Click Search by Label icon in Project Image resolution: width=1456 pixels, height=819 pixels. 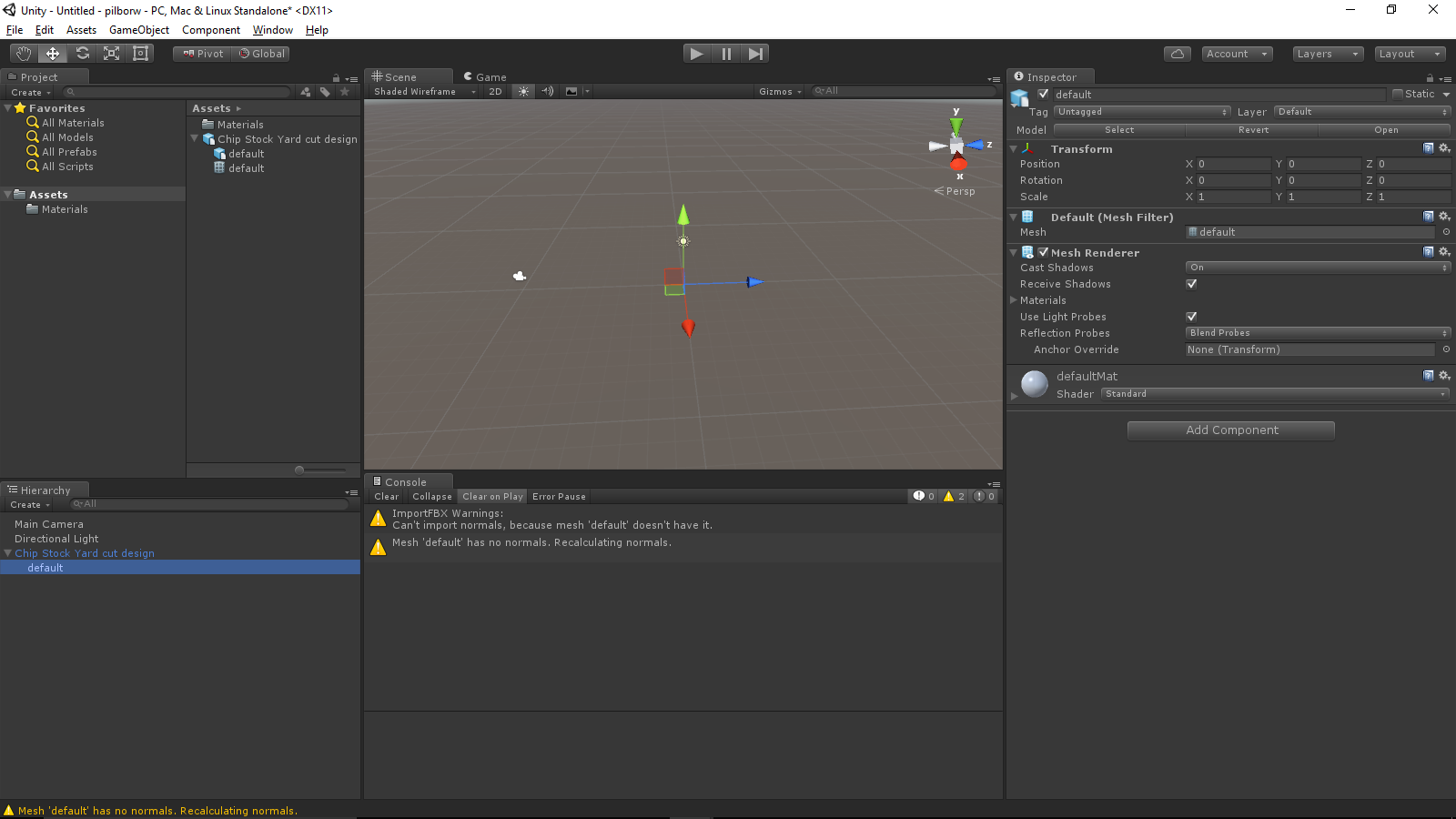coord(325,92)
